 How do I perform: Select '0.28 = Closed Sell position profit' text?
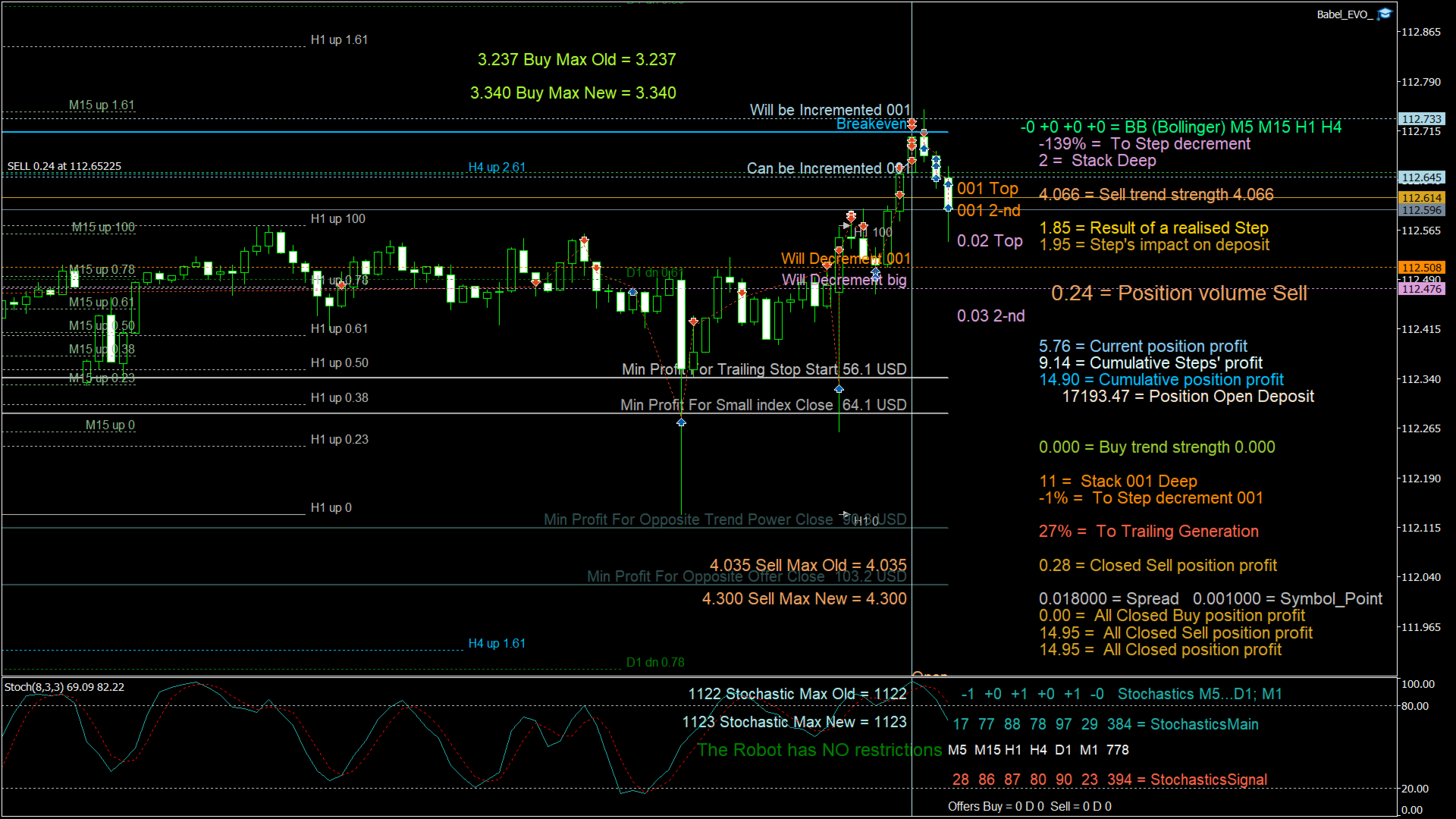[x=1157, y=565]
